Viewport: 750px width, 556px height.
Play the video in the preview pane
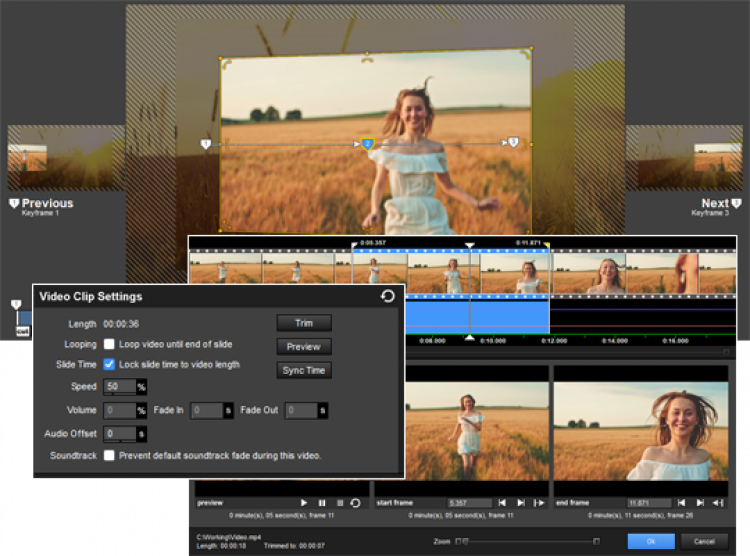pos(304,503)
